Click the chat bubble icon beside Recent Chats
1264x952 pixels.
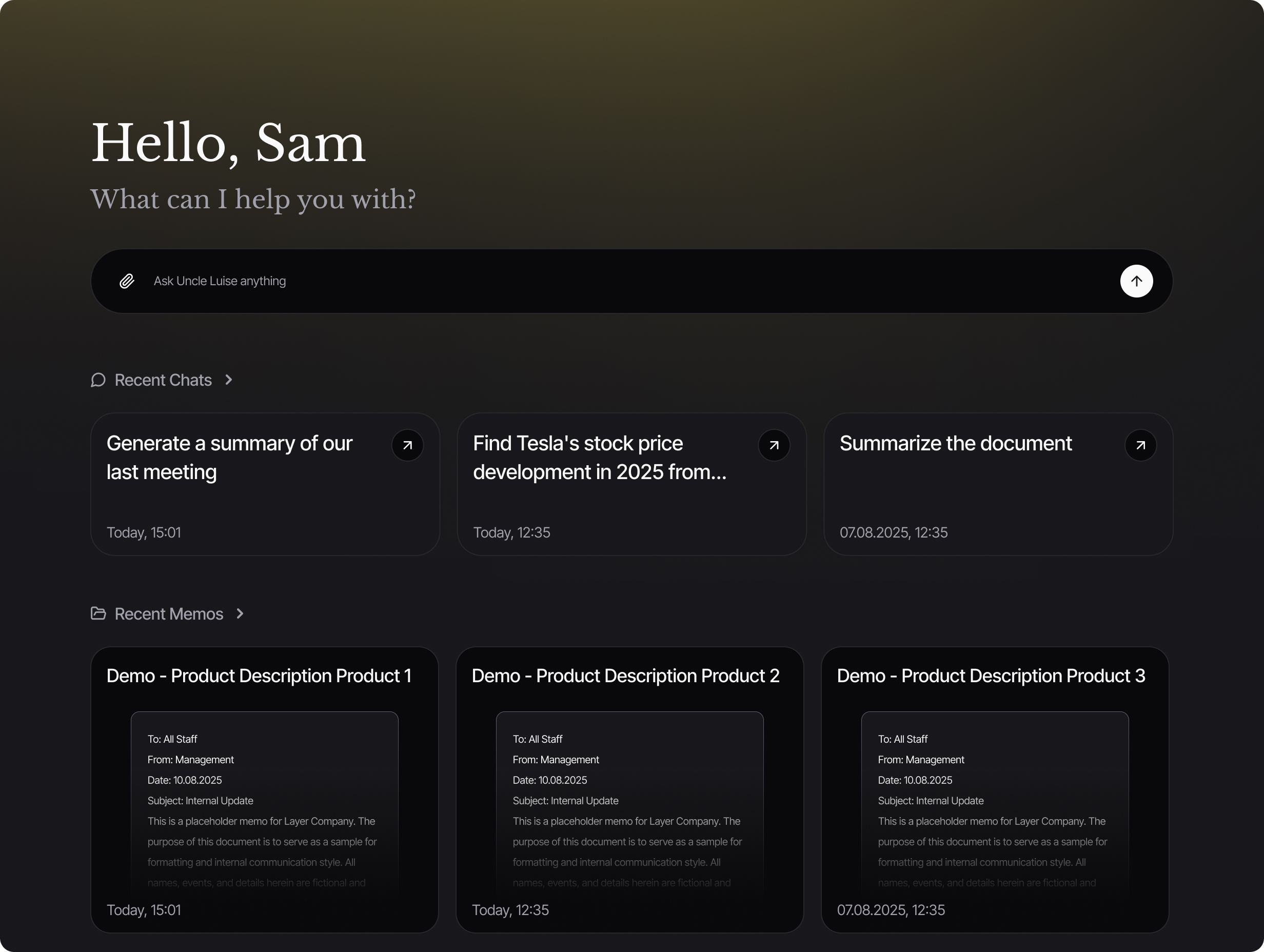tap(98, 380)
